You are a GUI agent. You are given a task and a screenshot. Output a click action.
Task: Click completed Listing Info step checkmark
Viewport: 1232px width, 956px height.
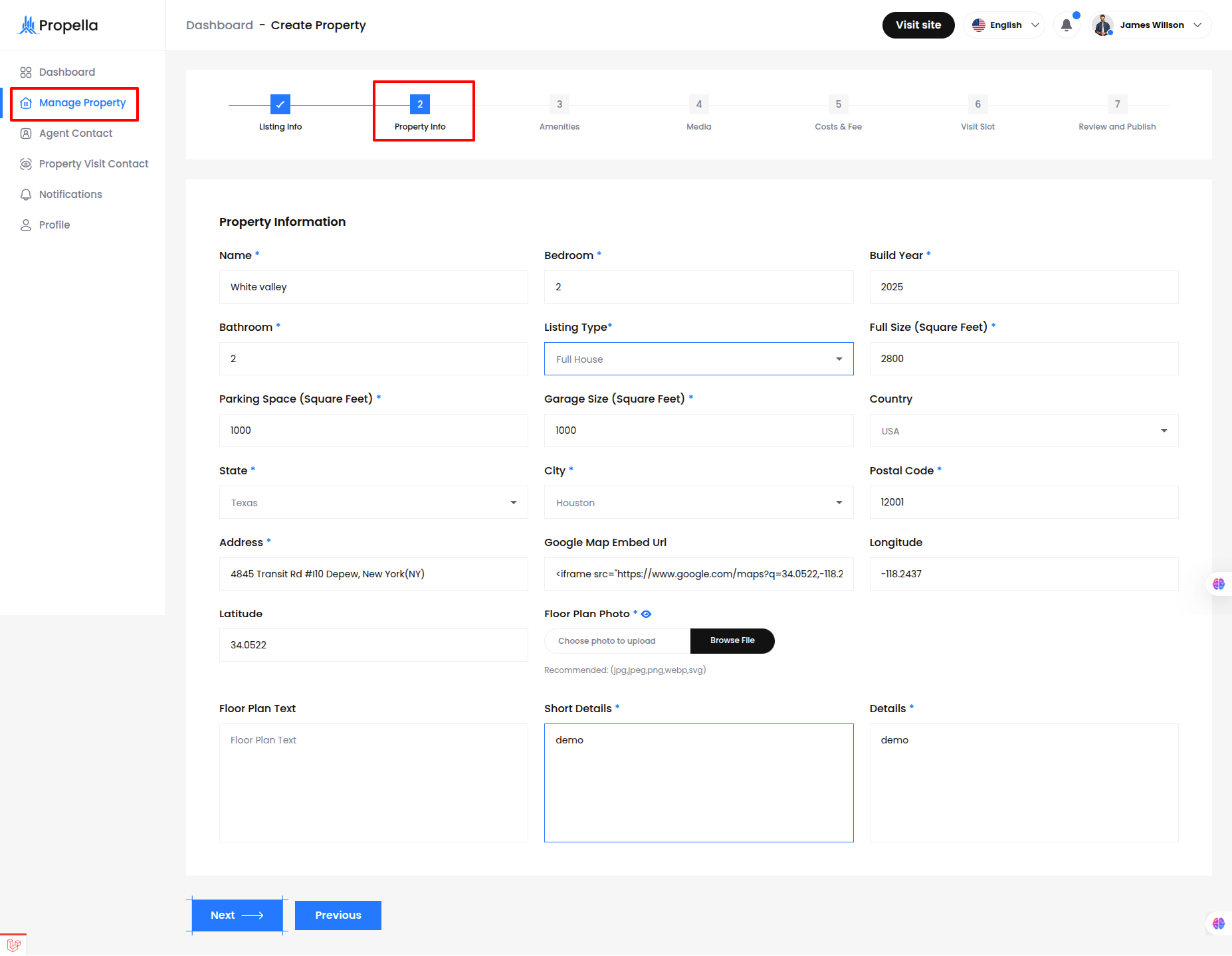280,104
